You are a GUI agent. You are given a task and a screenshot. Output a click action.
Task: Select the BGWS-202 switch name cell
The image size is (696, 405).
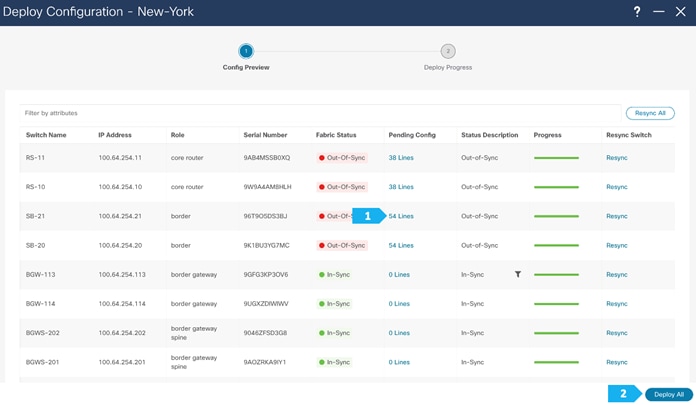point(42,333)
